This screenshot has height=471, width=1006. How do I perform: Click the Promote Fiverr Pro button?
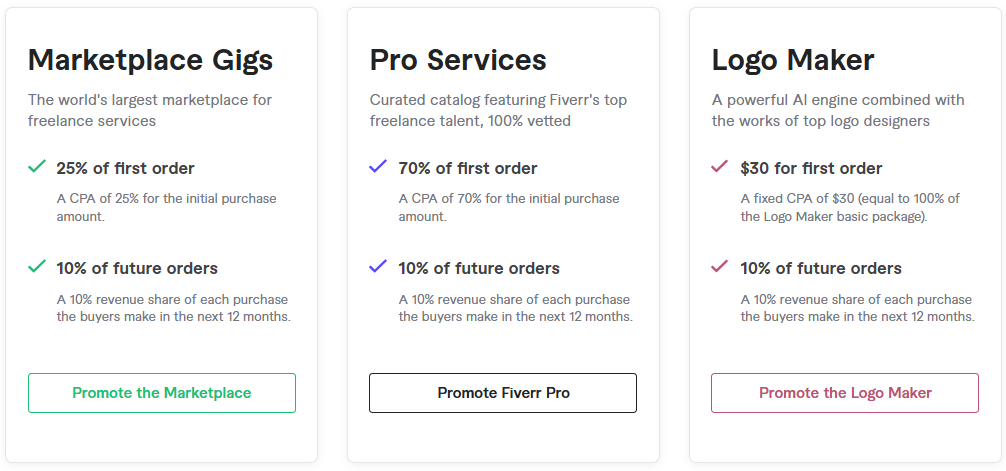tap(503, 393)
